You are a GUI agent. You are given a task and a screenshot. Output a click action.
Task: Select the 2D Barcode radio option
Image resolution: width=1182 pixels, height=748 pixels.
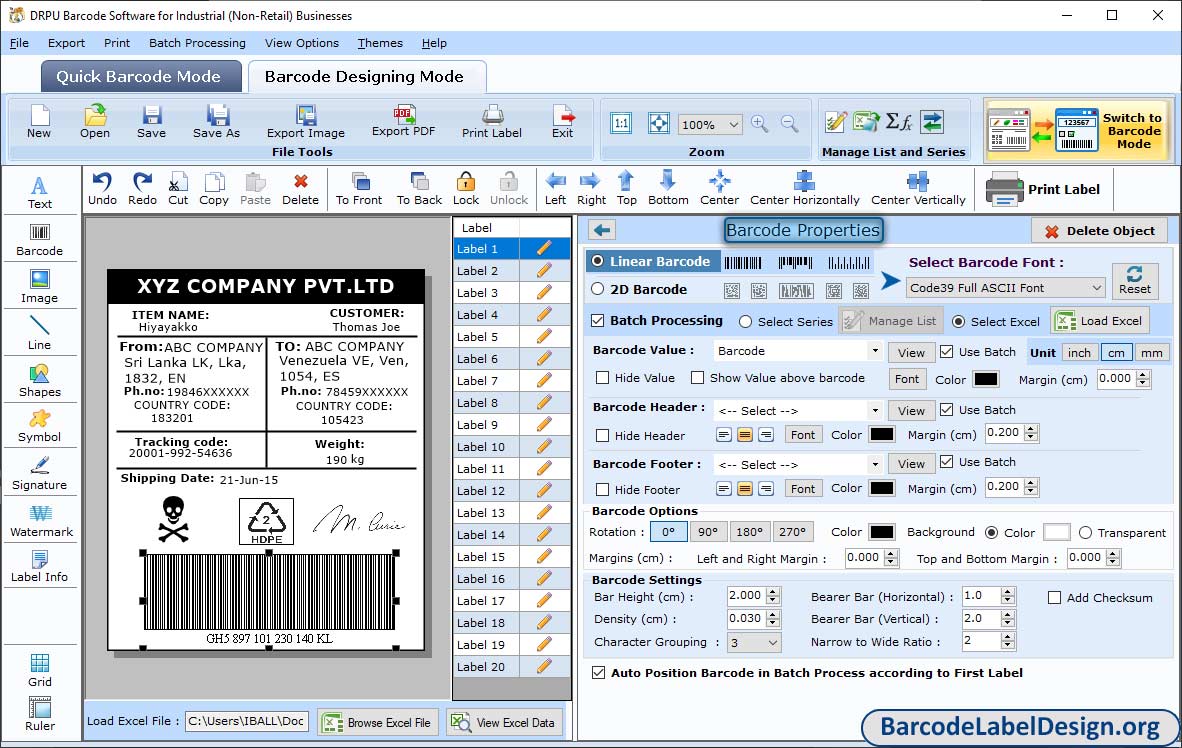598,289
